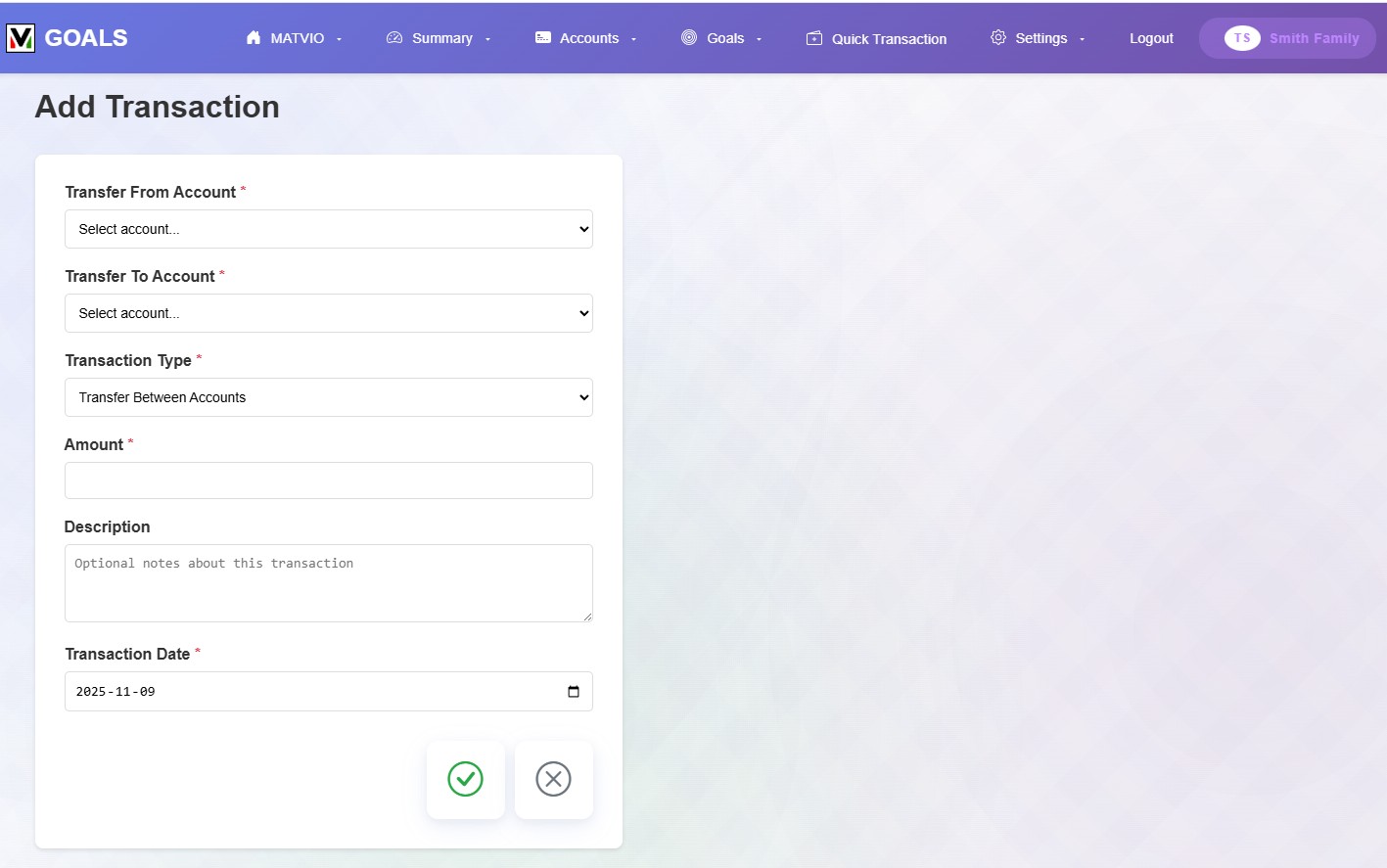Expand the Transaction Type dropdown
Viewport: 1387px width, 868px height.
[328, 397]
